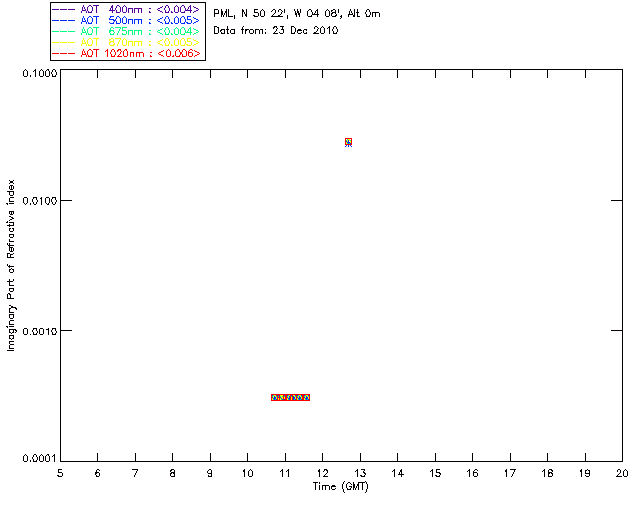Click the x-axis tick label 13
This screenshot has width=640, height=512.
pyautogui.click(x=360, y=473)
